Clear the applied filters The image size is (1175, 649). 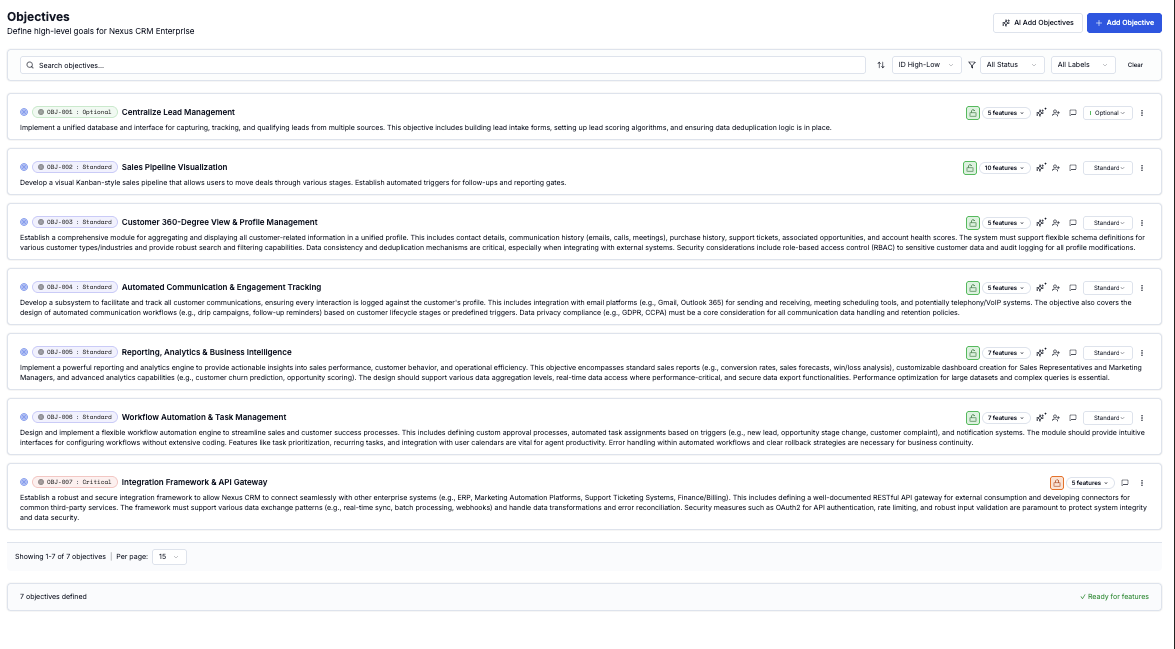[1135, 65]
